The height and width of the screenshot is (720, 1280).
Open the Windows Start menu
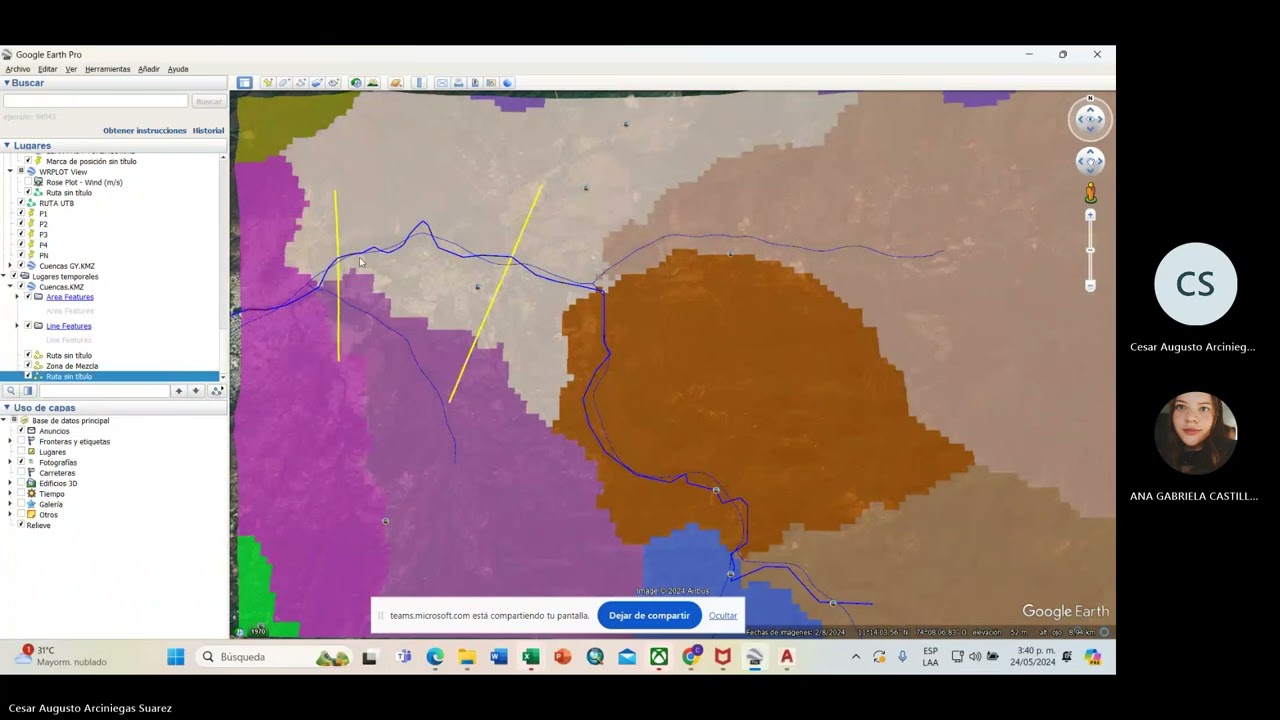tap(176, 657)
